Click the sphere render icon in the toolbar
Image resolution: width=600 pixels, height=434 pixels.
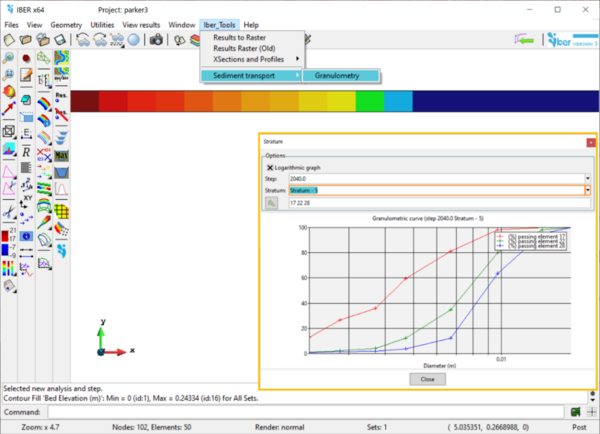click(133, 40)
